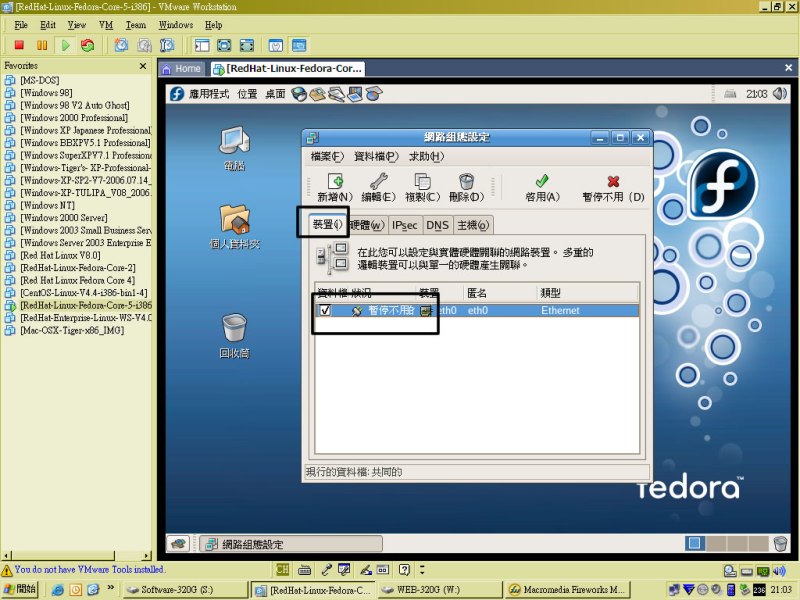Select [Mac-OSX-Tiger-x86_IMG] favorite
This screenshot has width=800, height=600.
coord(71,330)
